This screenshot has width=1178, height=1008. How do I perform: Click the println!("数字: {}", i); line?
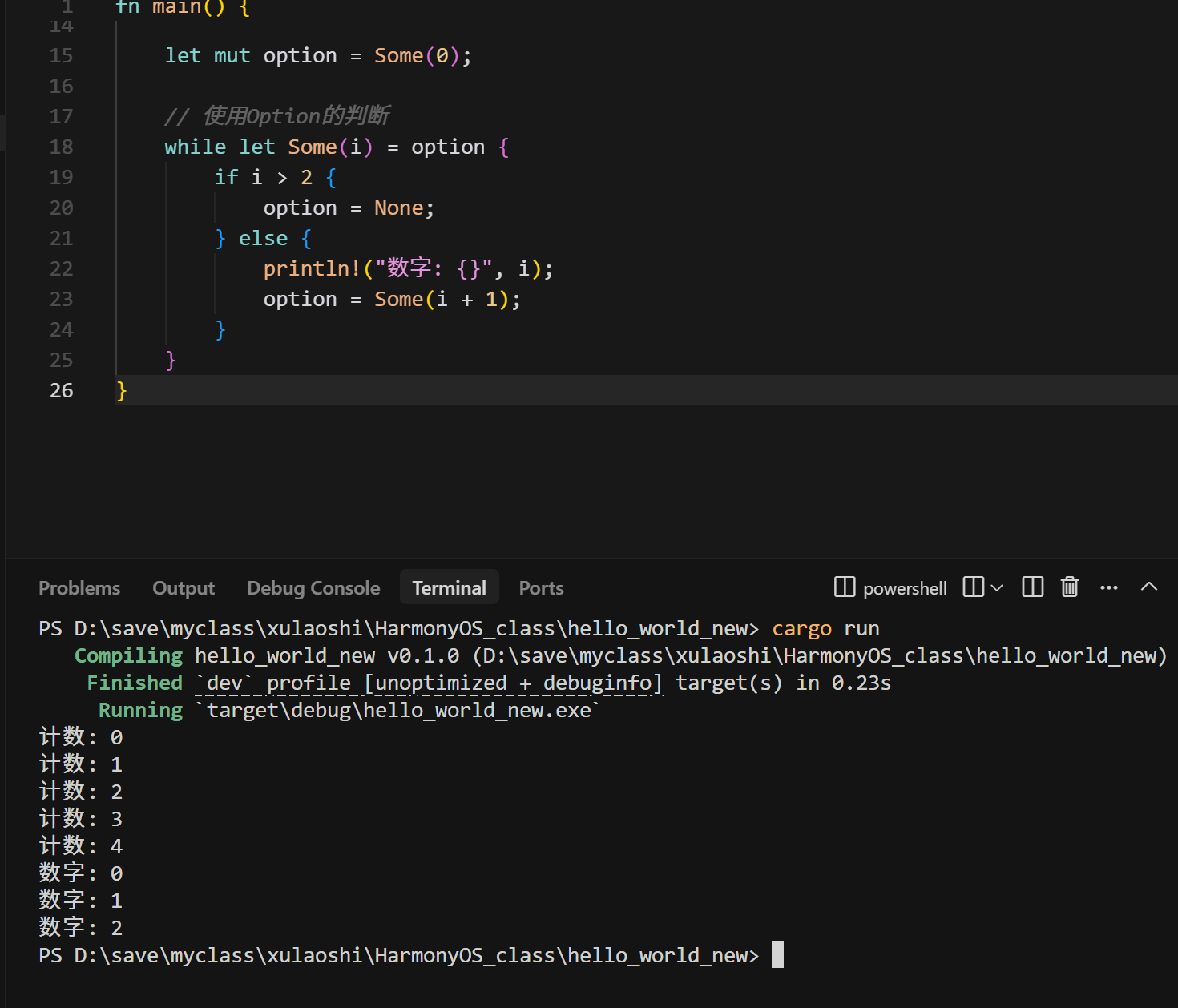point(408,268)
